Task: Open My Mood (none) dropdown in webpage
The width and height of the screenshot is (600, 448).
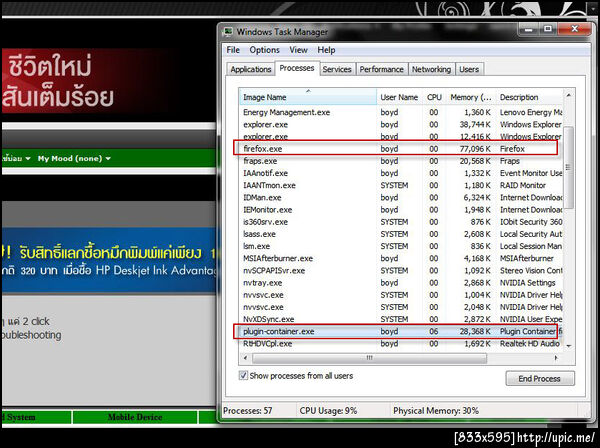Action: click(x=74, y=158)
